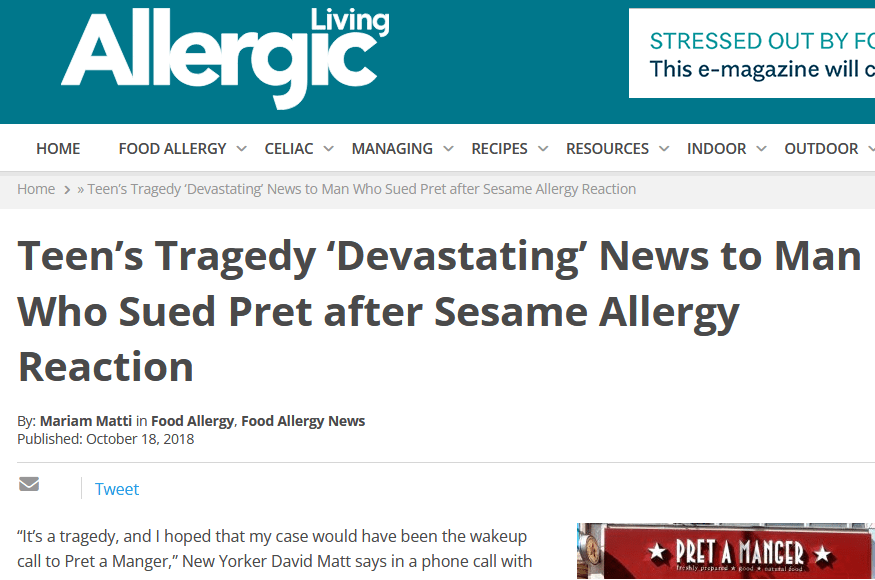Open the Food Allergy News category link
The image size is (875, 580).
point(303,421)
